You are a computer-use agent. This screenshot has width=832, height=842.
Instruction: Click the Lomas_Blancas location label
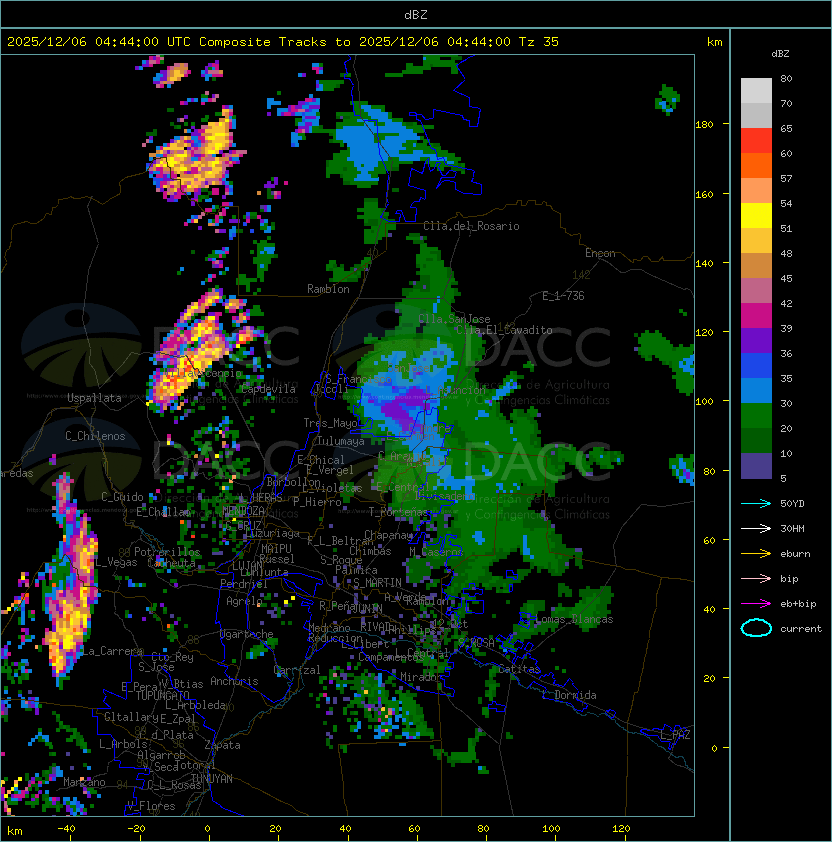pos(574,619)
